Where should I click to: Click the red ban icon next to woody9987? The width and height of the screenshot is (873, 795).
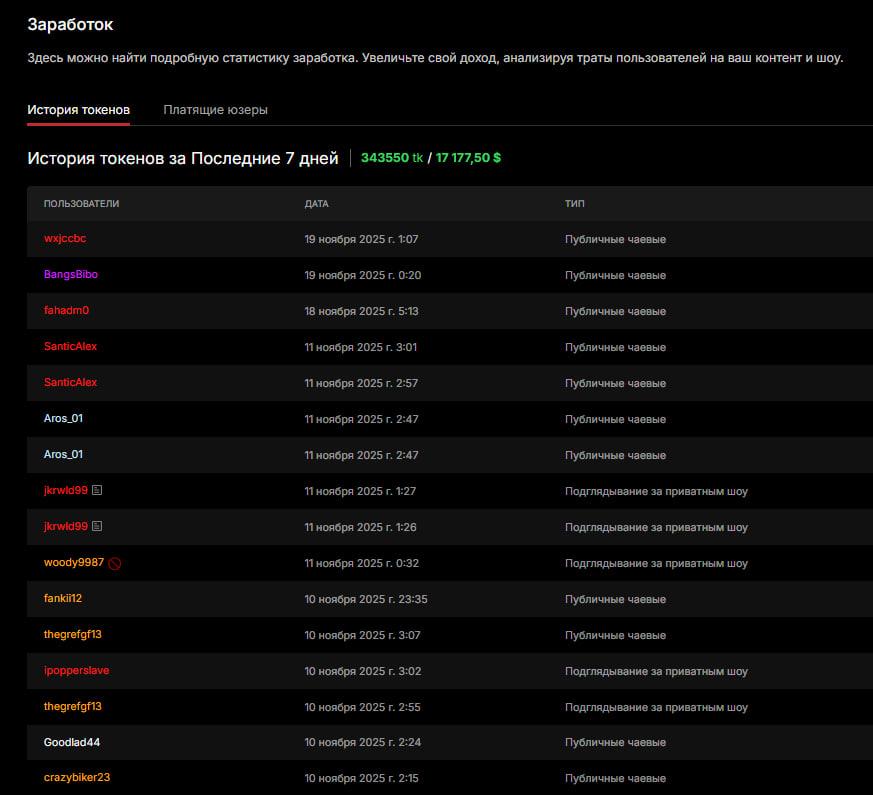[115, 563]
